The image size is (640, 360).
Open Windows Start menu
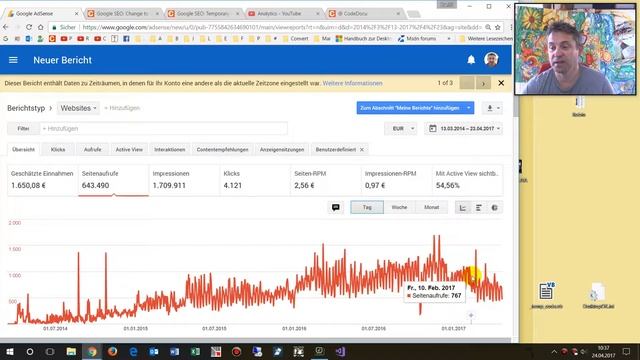(x=9, y=351)
